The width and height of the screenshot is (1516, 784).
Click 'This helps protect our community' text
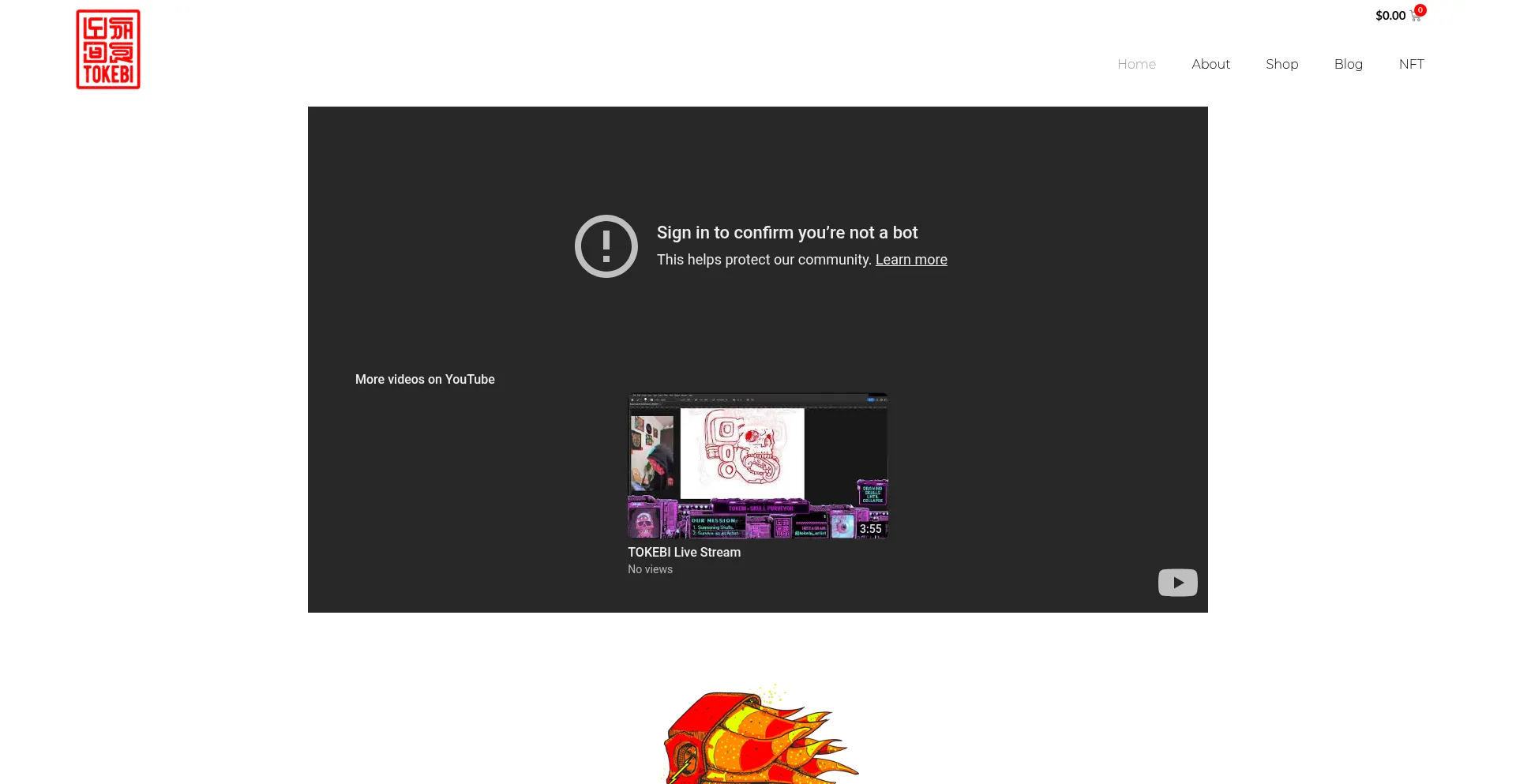click(764, 260)
